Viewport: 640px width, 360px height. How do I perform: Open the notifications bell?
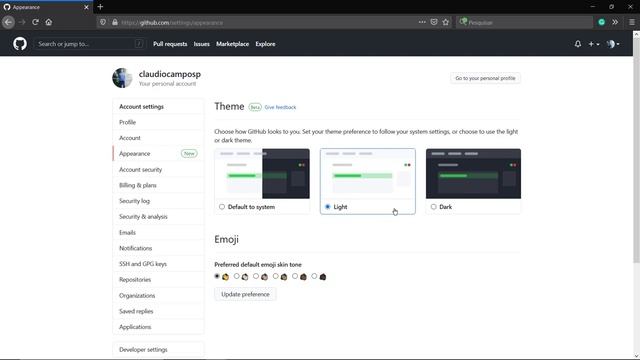tap(578, 44)
